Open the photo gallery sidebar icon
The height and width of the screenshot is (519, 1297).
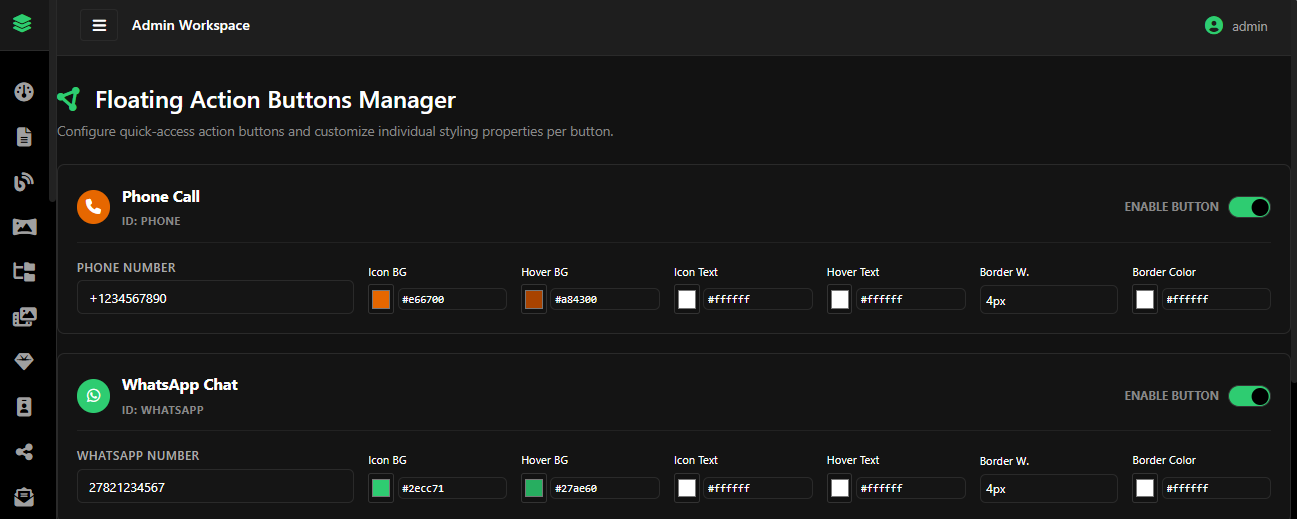click(x=24, y=317)
